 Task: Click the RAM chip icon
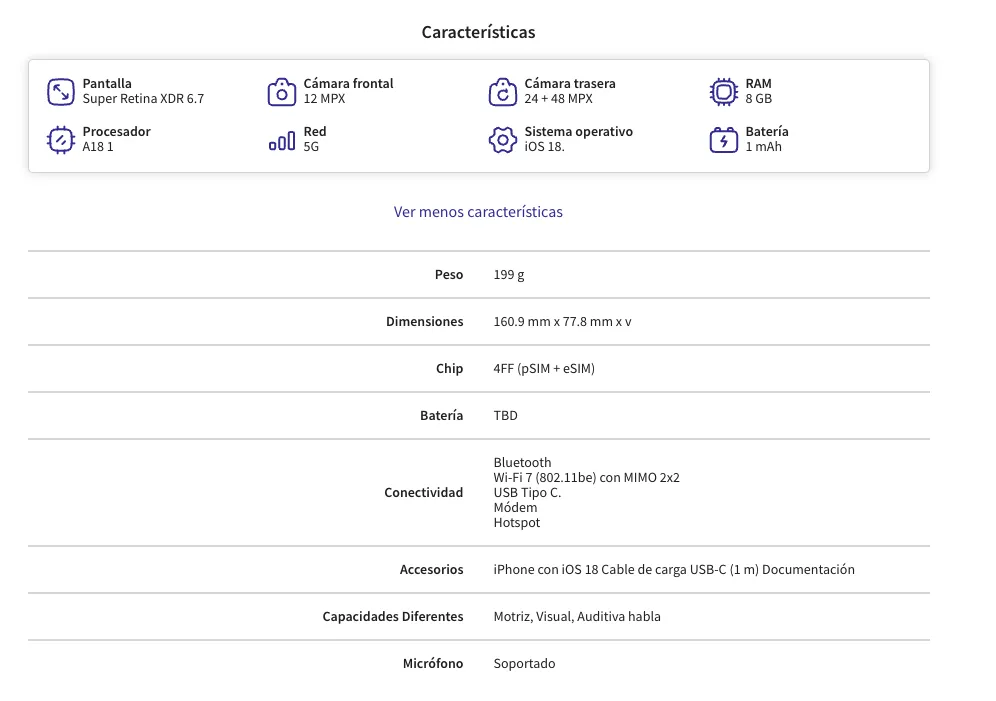coord(723,92)
